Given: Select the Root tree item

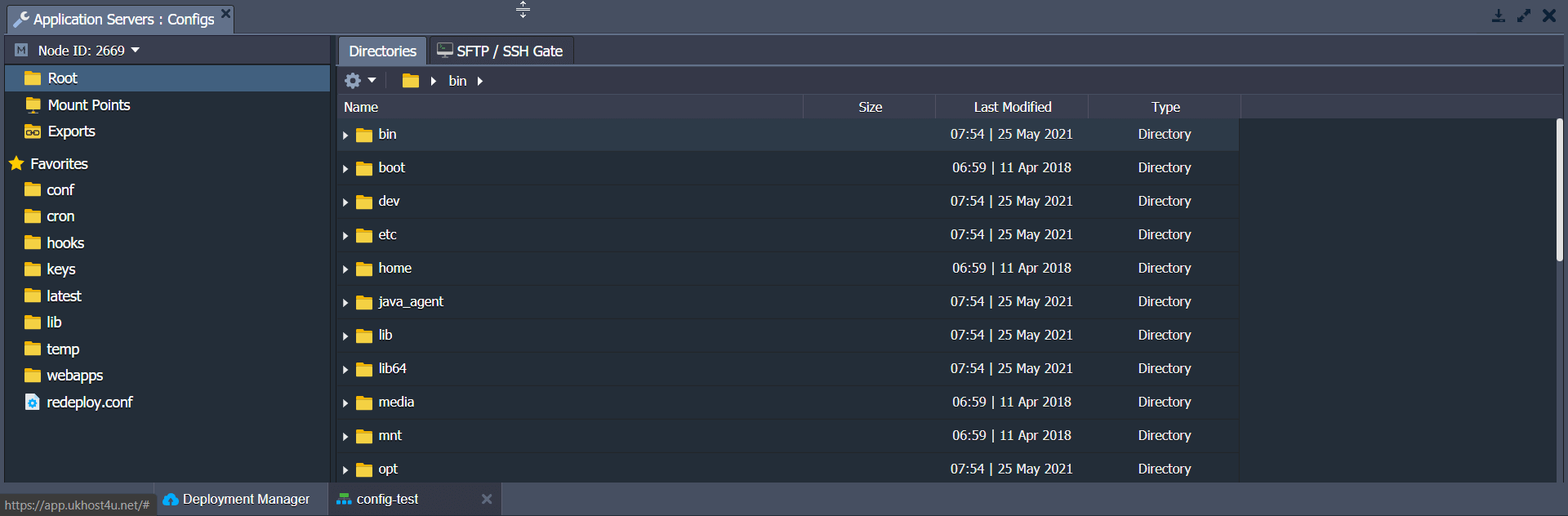Looking at the screenshot, I should click(x=62, y=78).
